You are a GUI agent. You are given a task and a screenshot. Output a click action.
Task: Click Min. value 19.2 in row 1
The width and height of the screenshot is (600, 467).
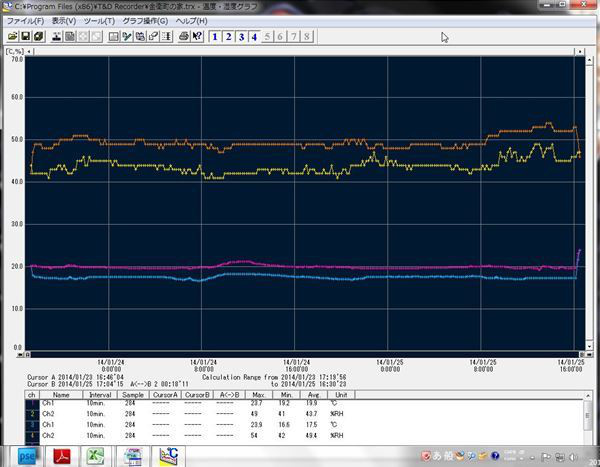pos(284,403)
